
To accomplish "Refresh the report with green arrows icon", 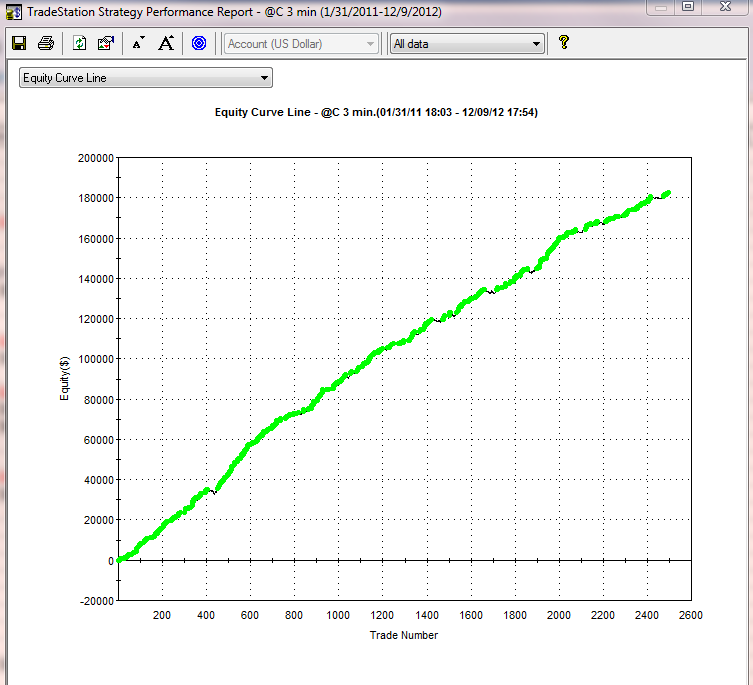I will click(x=80, y=43).
